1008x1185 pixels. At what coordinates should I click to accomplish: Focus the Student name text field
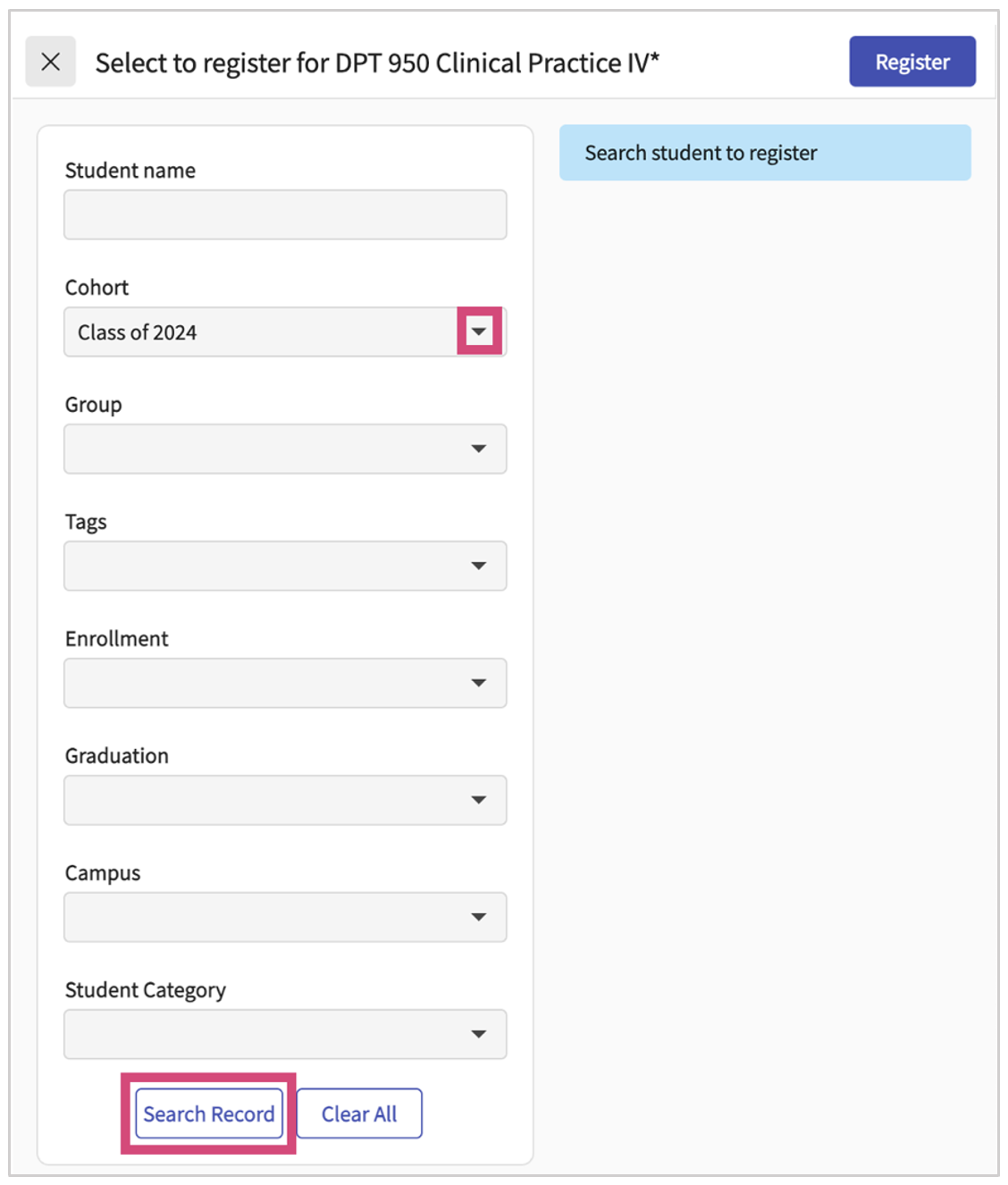tap(285, 214)
